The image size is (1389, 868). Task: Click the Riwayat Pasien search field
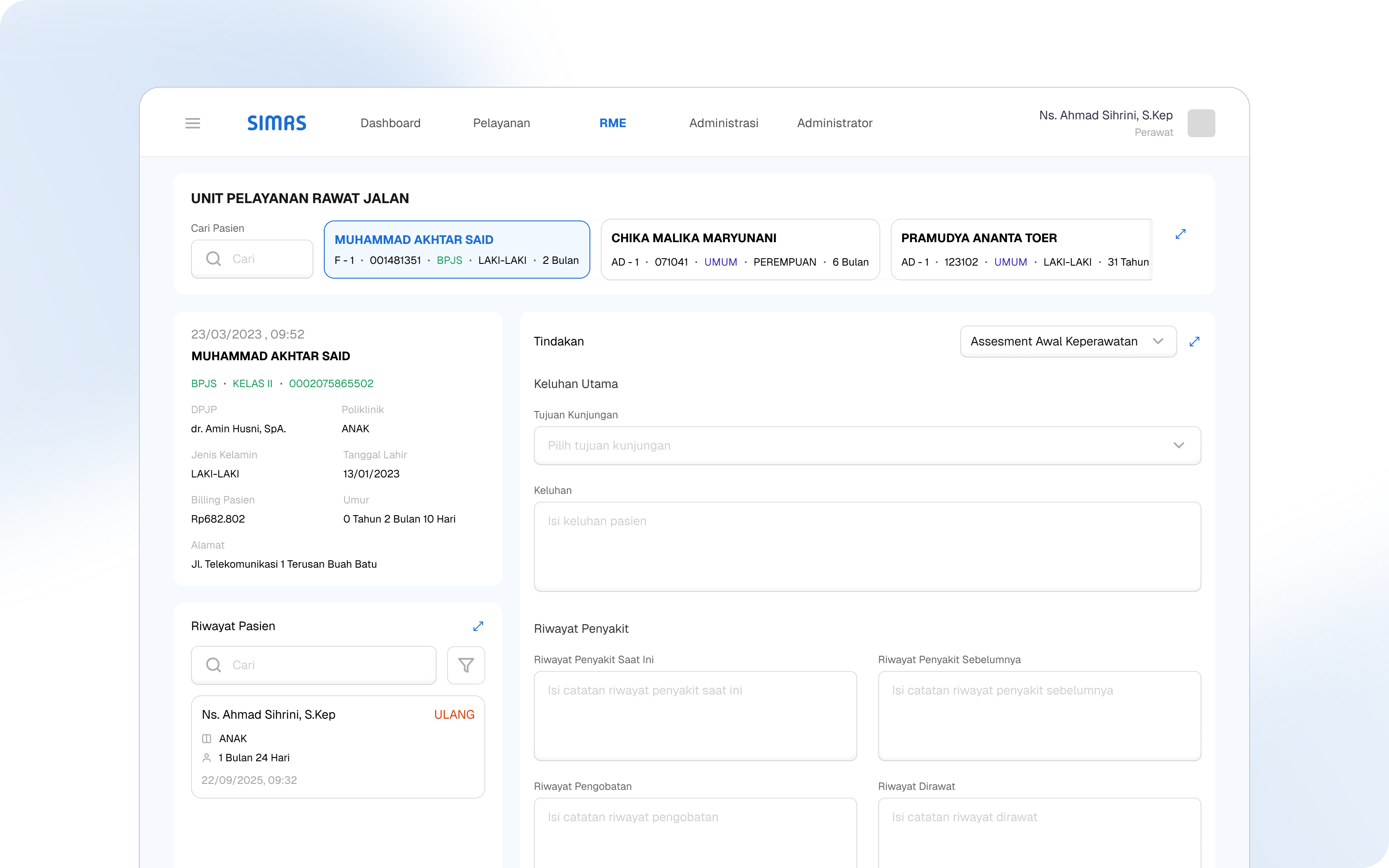tap(313, 665)
